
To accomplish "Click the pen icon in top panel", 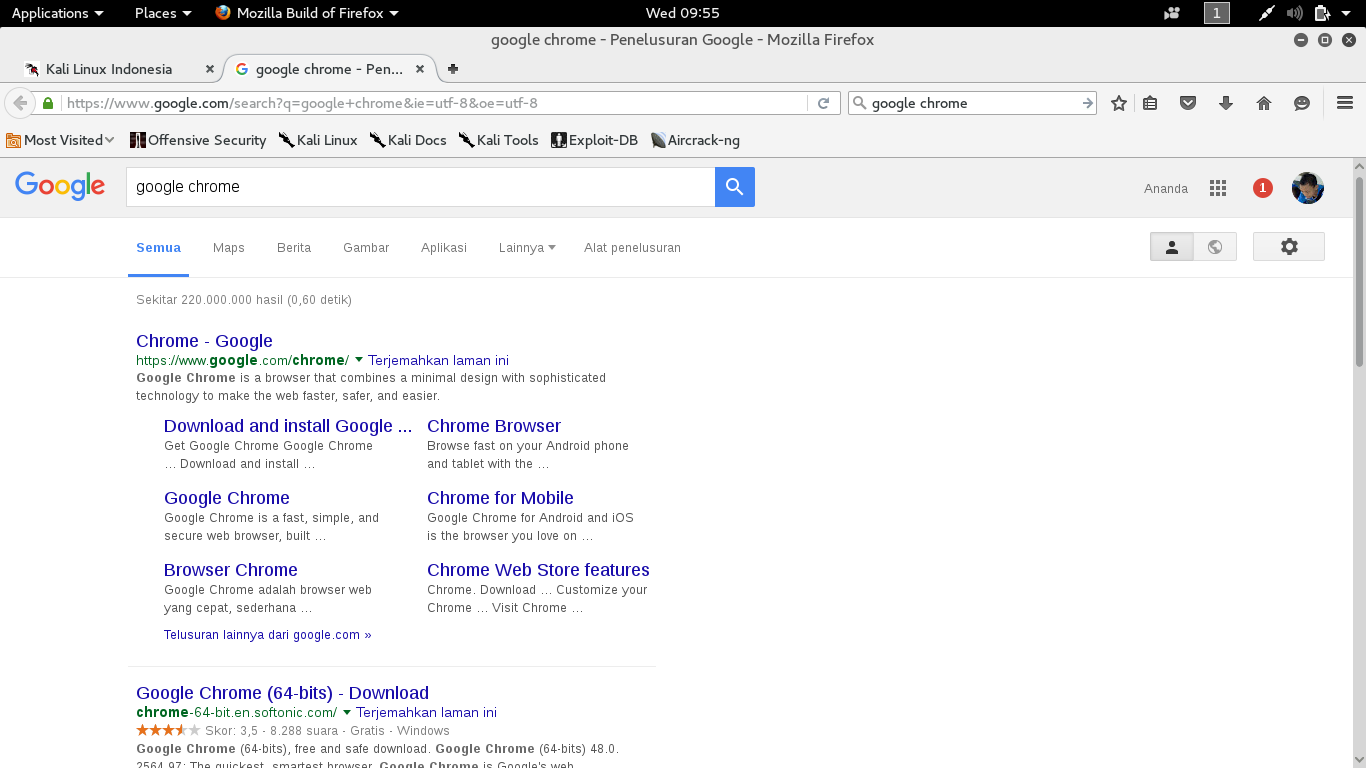I will point(1267,13).
